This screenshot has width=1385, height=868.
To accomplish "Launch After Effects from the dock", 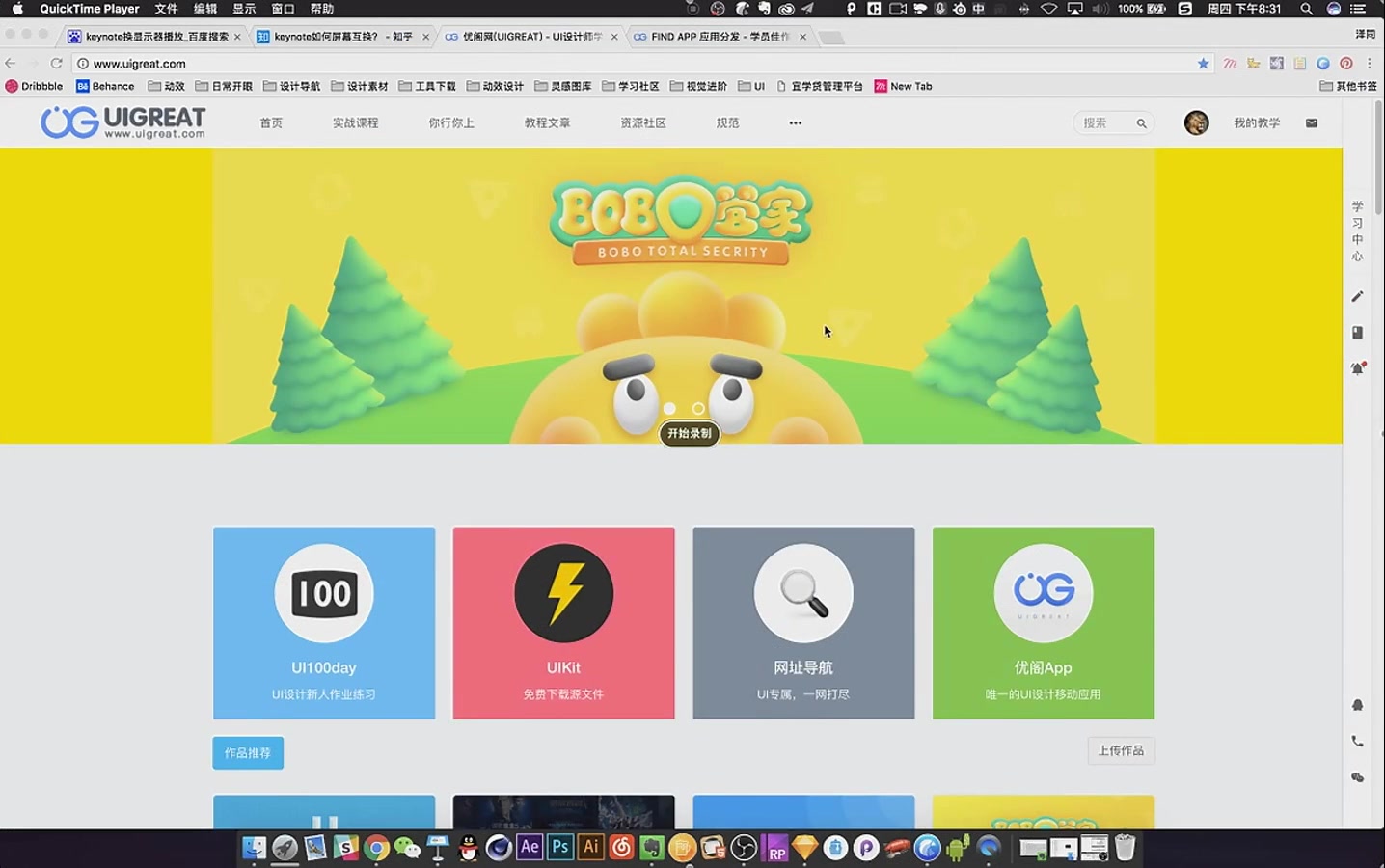I will coord(530,847).
